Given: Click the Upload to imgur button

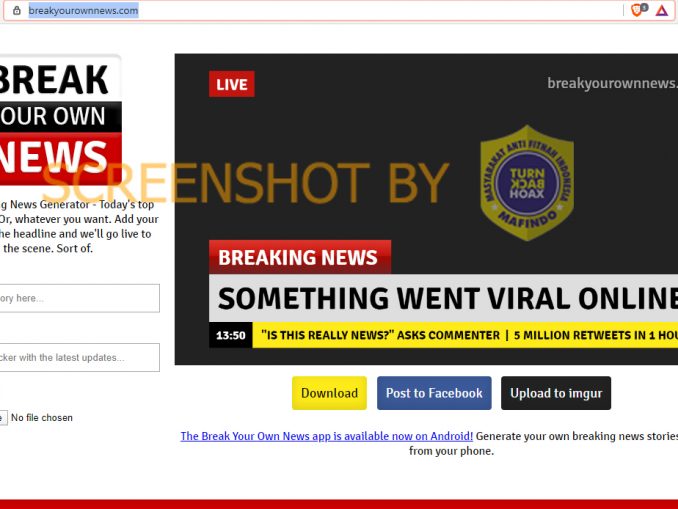Looking at the screenshot, I should (556, 393).
